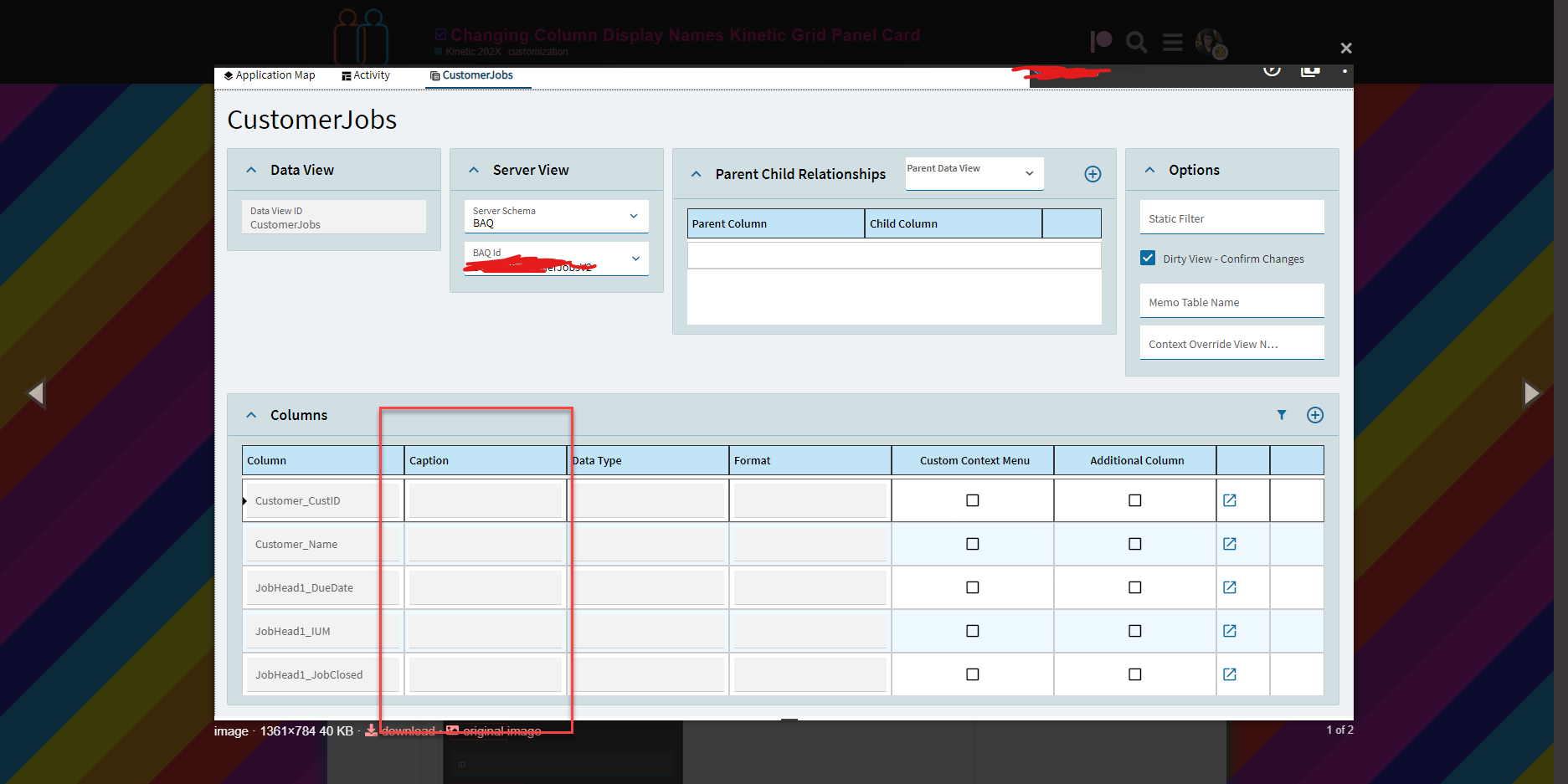The image size is (1568, 784).
Task: Add a new column with the plus icon
Action: click(1315, 415)
